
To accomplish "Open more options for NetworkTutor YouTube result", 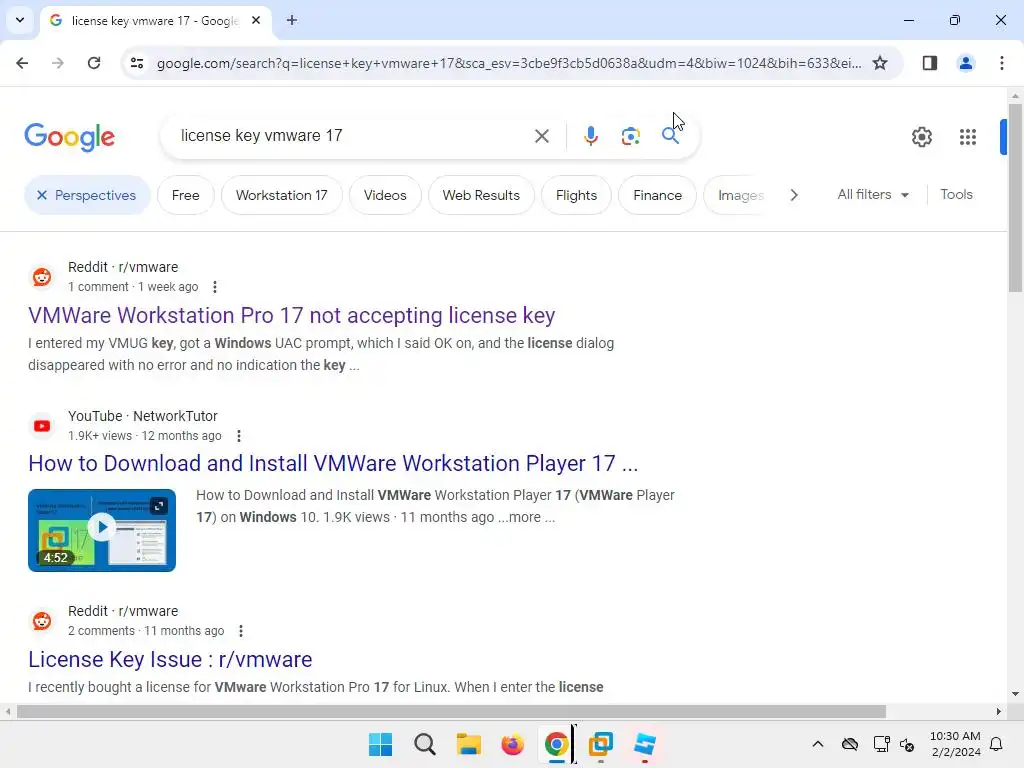I will (x=239, y=436).
